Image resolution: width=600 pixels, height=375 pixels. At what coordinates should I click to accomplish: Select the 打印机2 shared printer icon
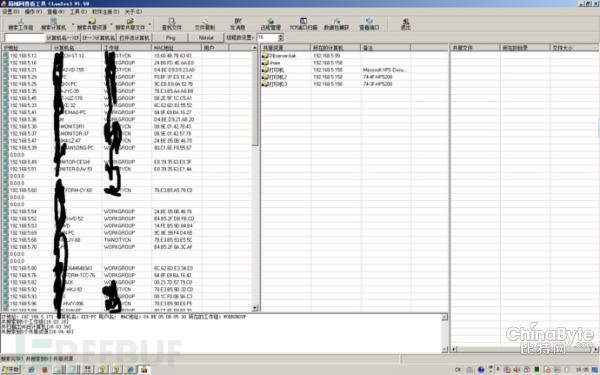point(265,77)
